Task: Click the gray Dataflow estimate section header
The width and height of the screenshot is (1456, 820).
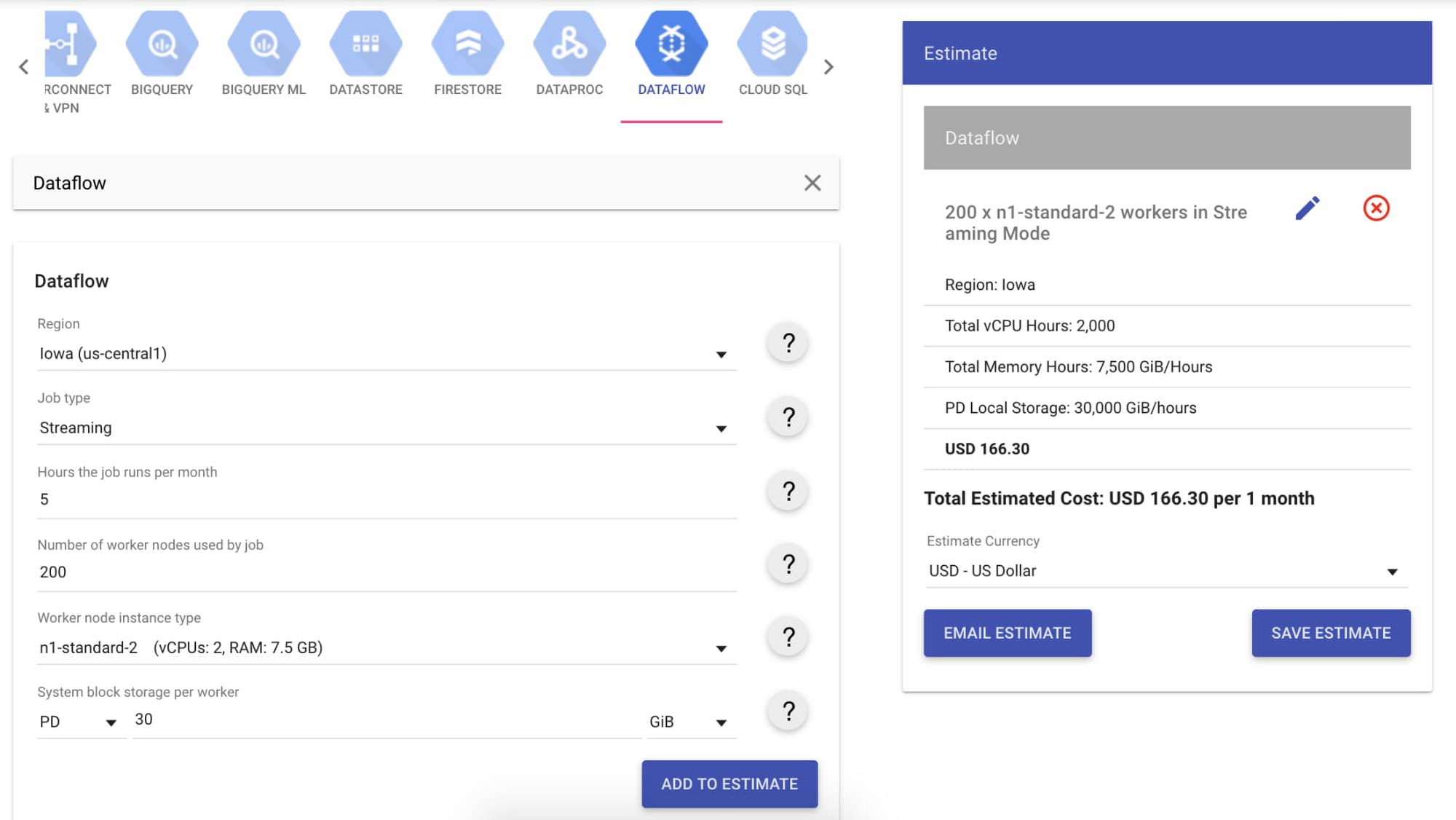Action: point(1167,138)
